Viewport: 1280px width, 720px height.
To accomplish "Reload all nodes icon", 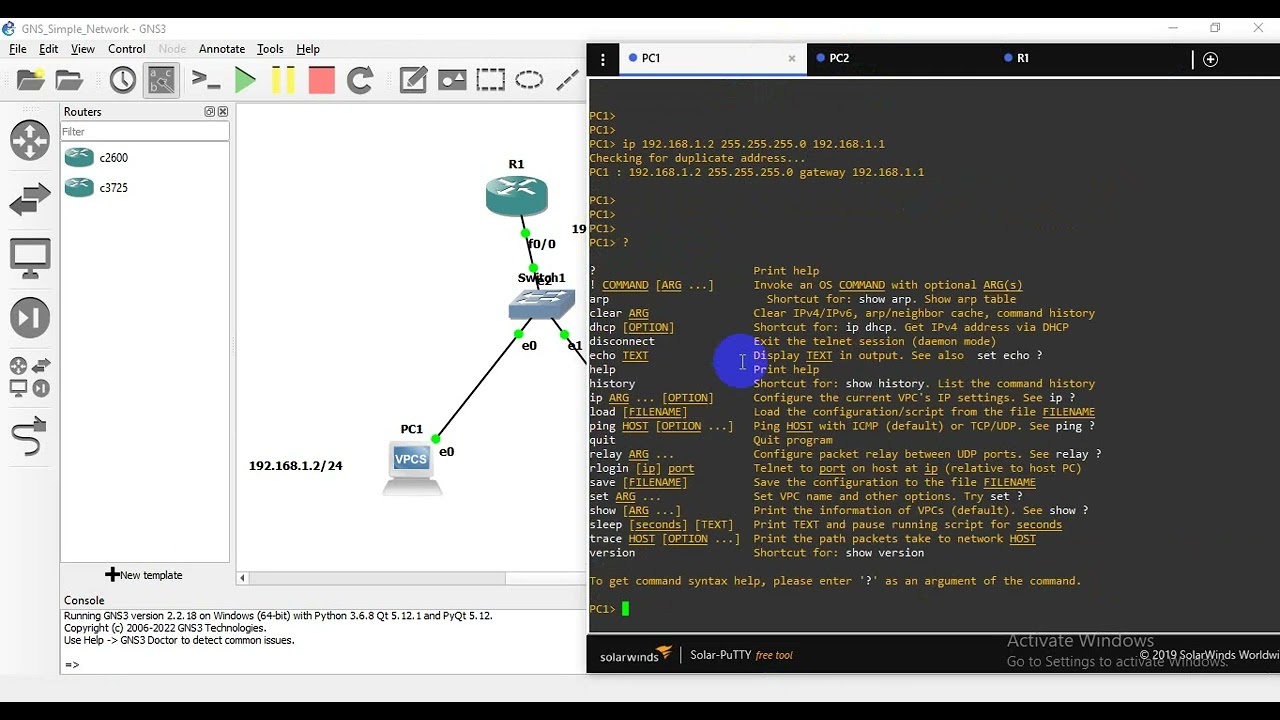I will point(360,80).
